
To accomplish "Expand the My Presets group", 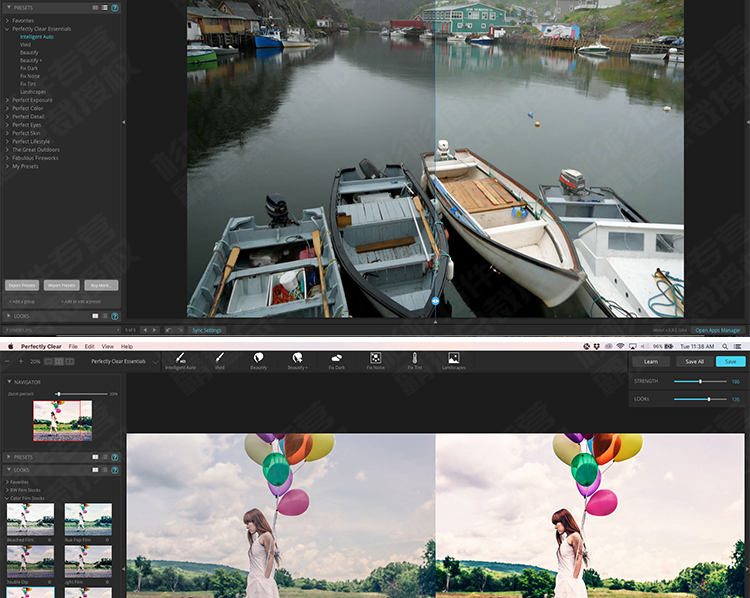I will (7, 166).
